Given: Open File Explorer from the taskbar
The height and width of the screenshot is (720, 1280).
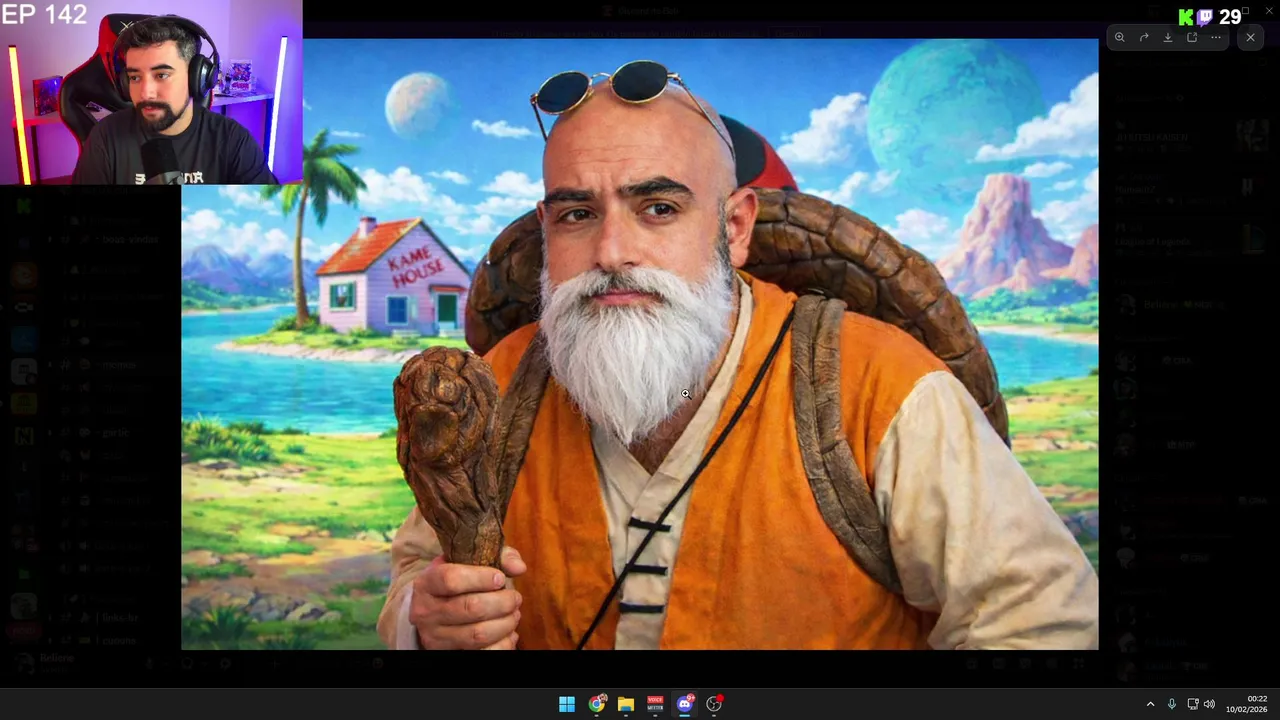Looking at the screenshot, I should click(x=626, y=704).
